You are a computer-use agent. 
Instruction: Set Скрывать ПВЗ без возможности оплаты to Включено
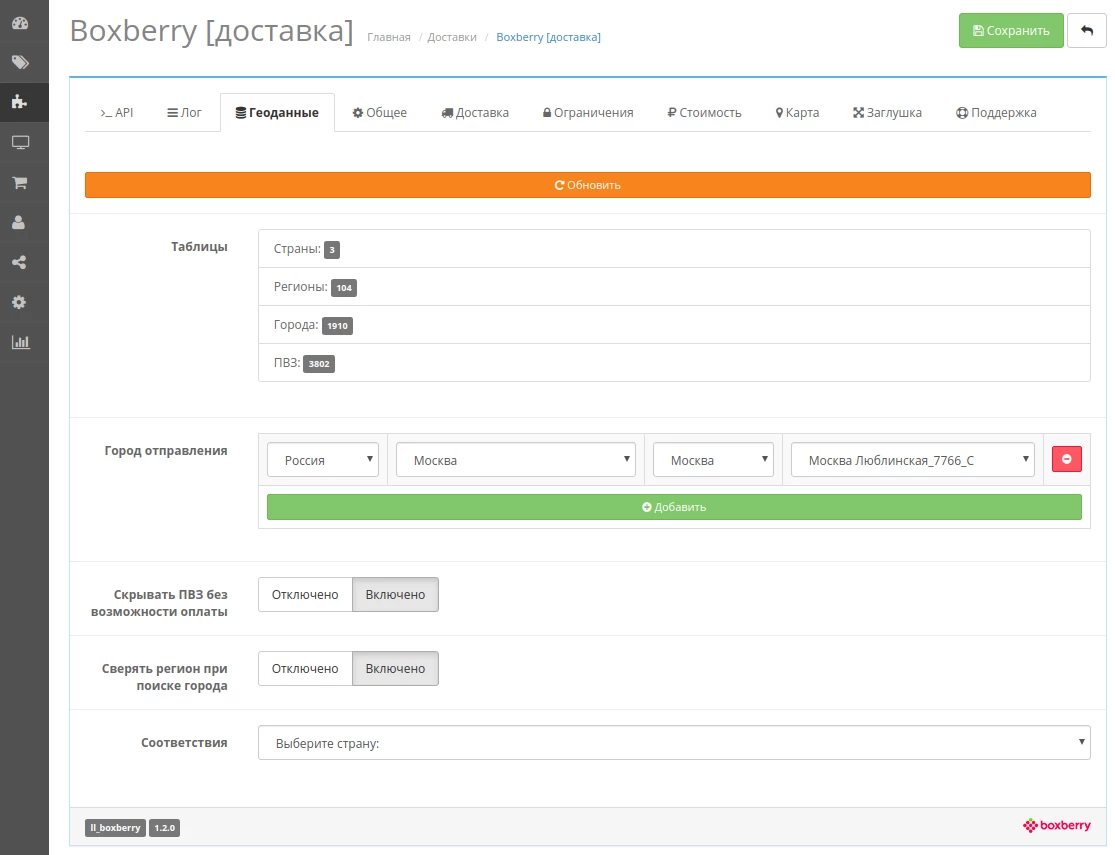[395, 595]
